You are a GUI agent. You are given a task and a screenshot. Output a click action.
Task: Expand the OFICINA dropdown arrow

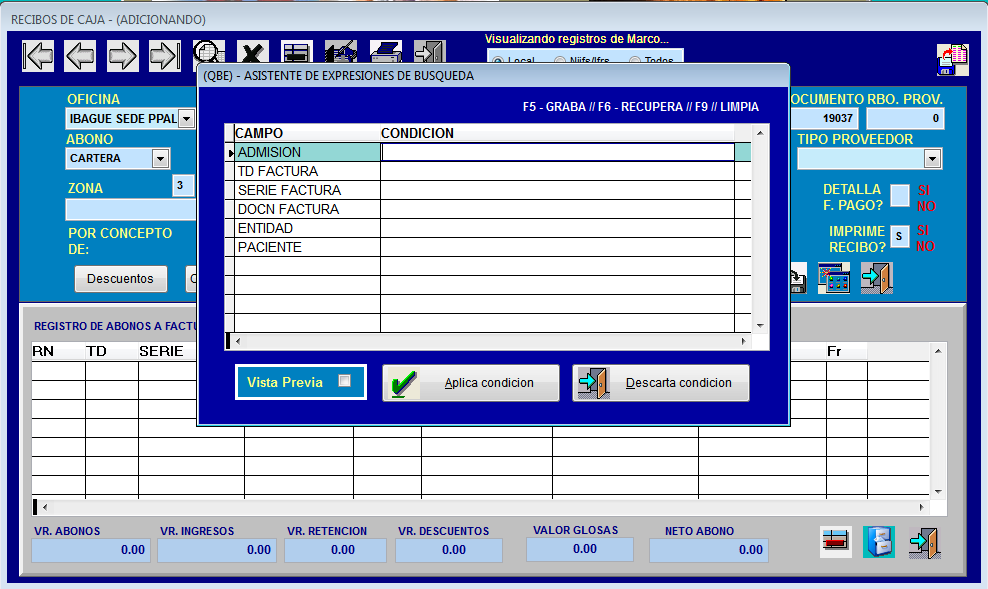click(187, 118)
